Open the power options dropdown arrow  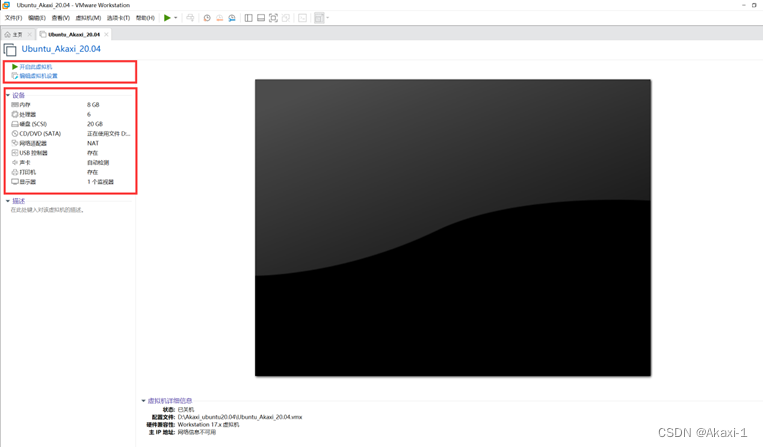(176, 18)
